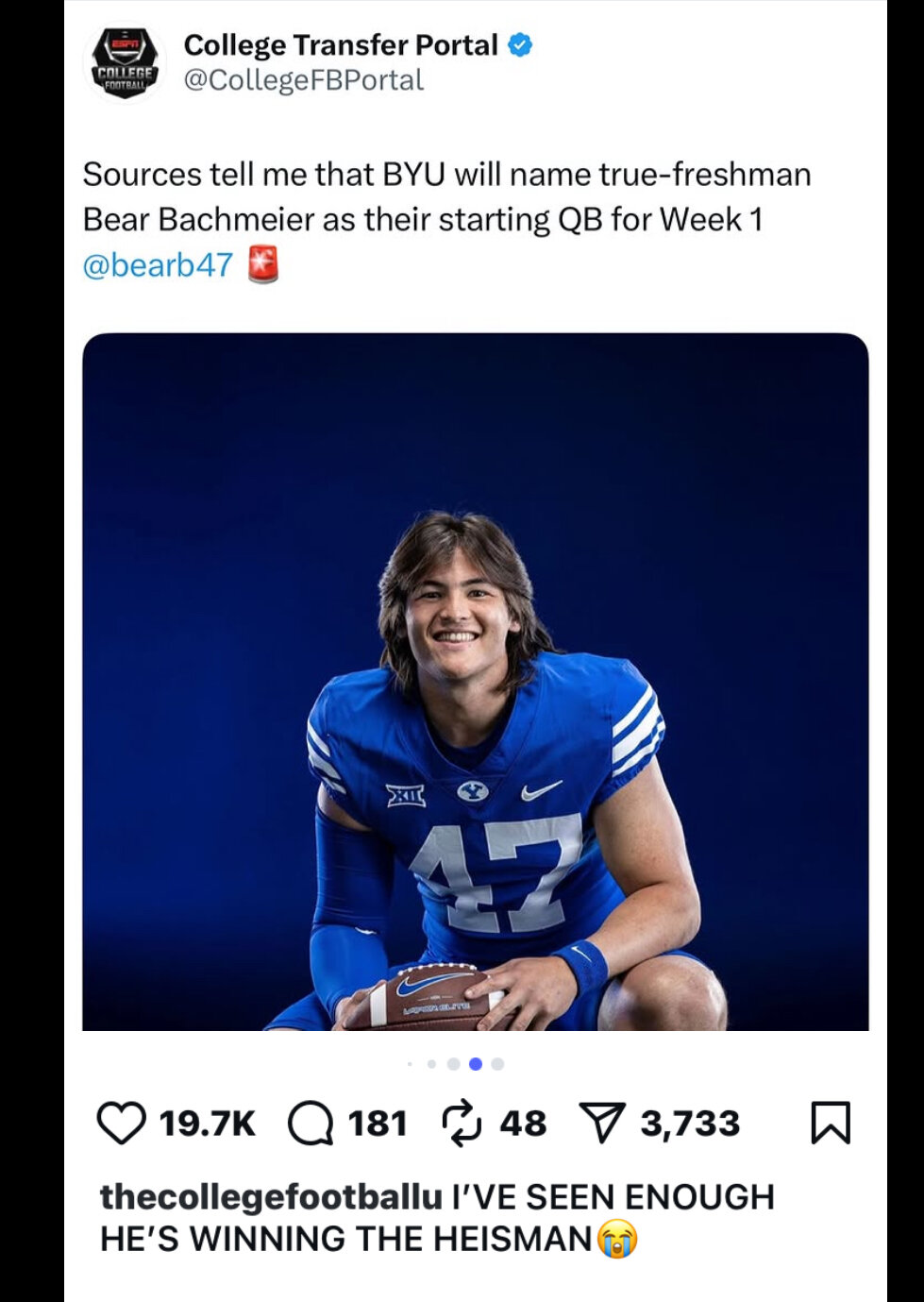
Task: Open thecollegefootballu username in caption
Action: point(272,1197)
